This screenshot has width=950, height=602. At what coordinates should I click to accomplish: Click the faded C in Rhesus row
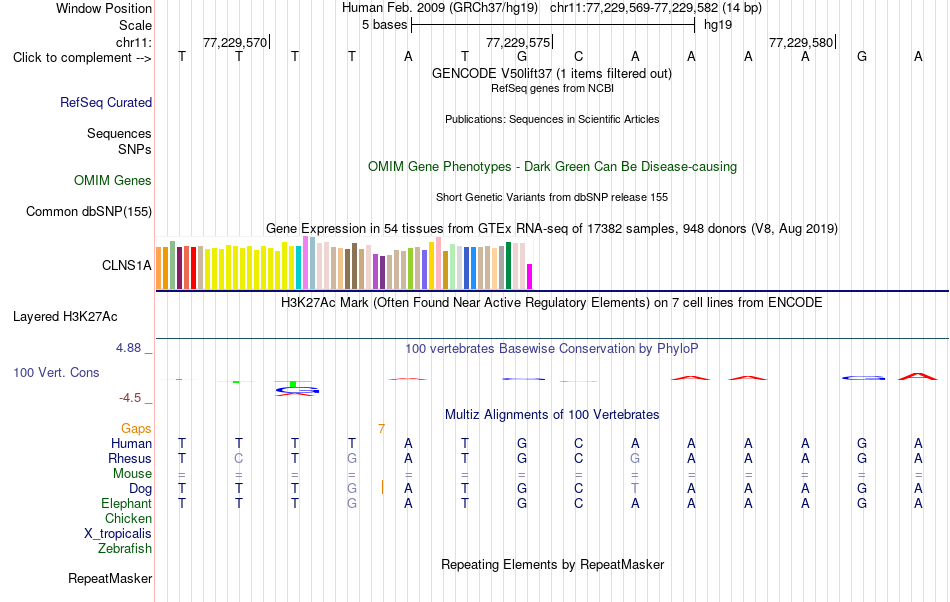(239, 458)
